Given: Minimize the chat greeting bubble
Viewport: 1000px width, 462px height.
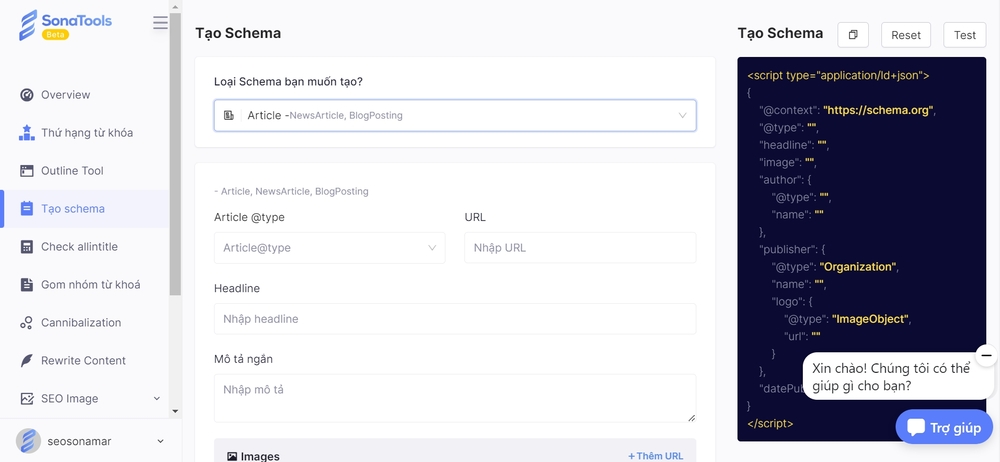Looking at the screenshot, I should tap(986, 355).
